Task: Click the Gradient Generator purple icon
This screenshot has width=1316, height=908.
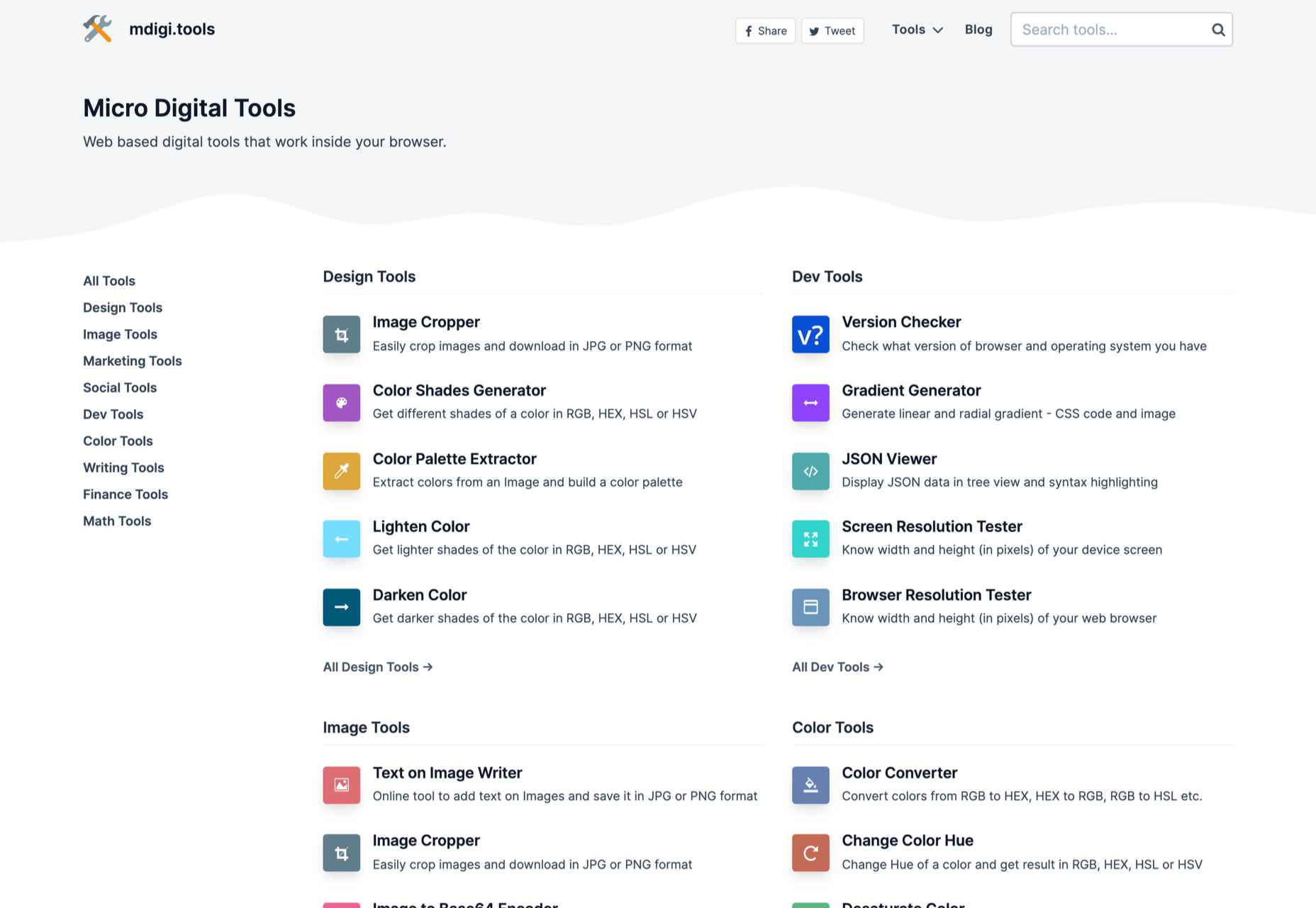Action: click(x=810, y=403)
